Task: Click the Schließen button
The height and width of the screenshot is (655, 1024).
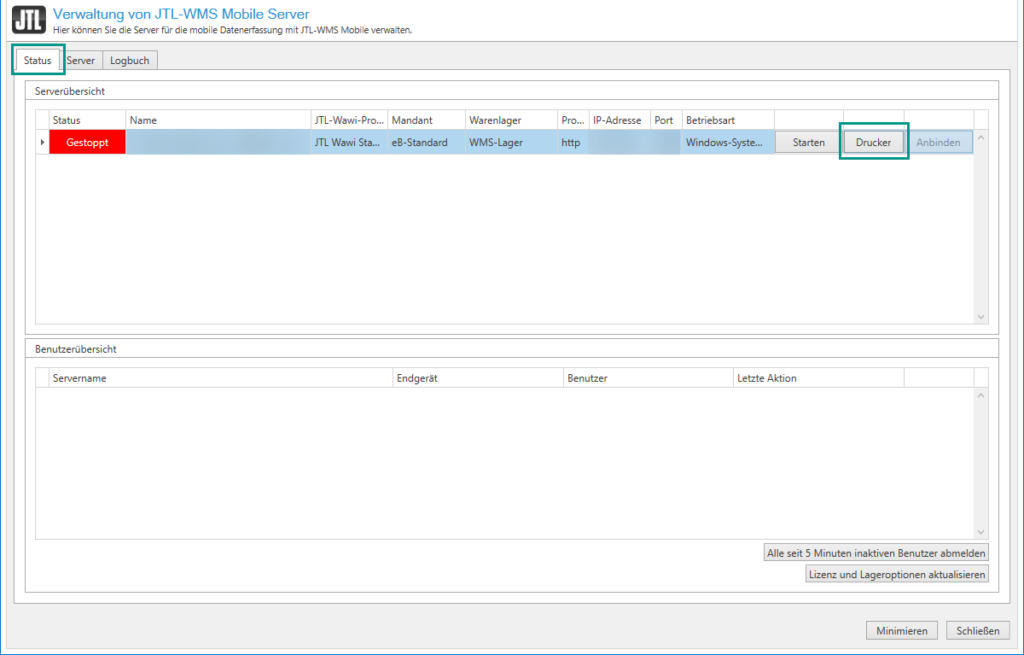Action: coord(977,630)
